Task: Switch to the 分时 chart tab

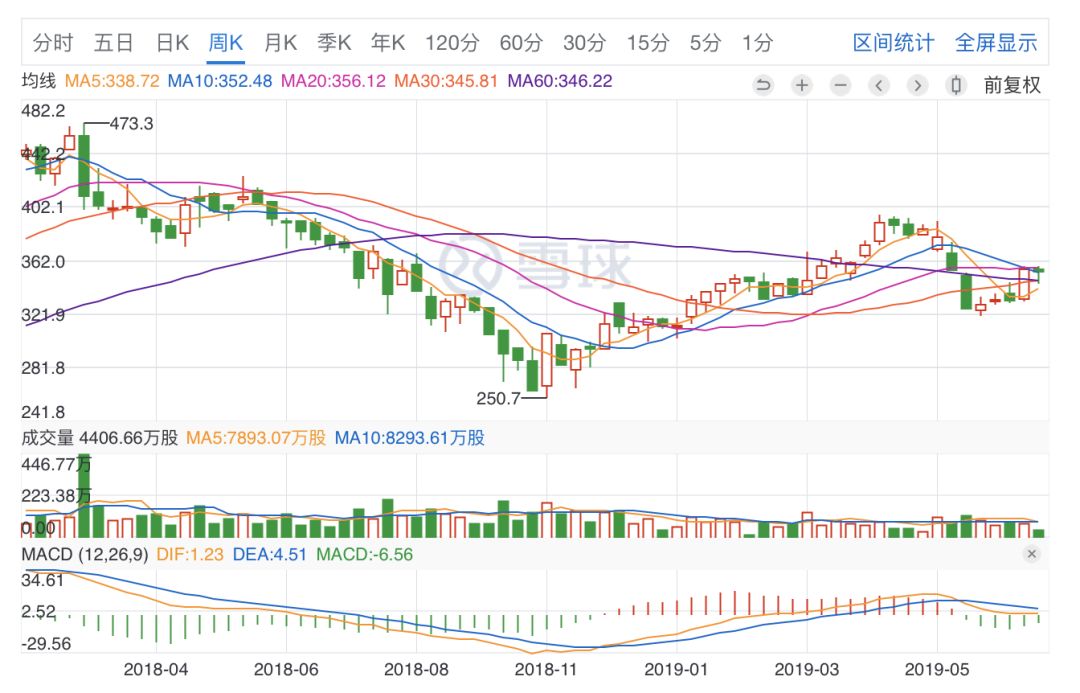Action: tap(52, 43)
